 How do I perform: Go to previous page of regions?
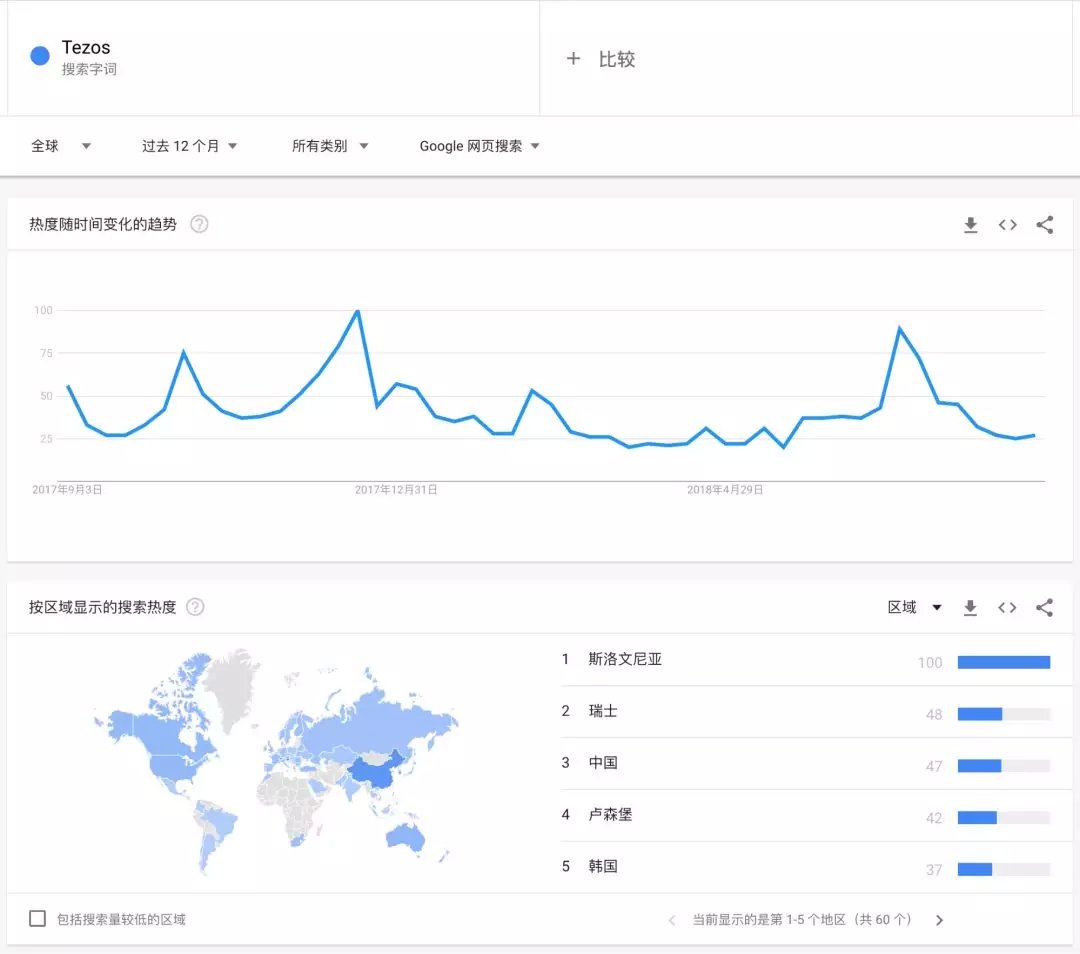pyautogui.click(x=672, y=920)
